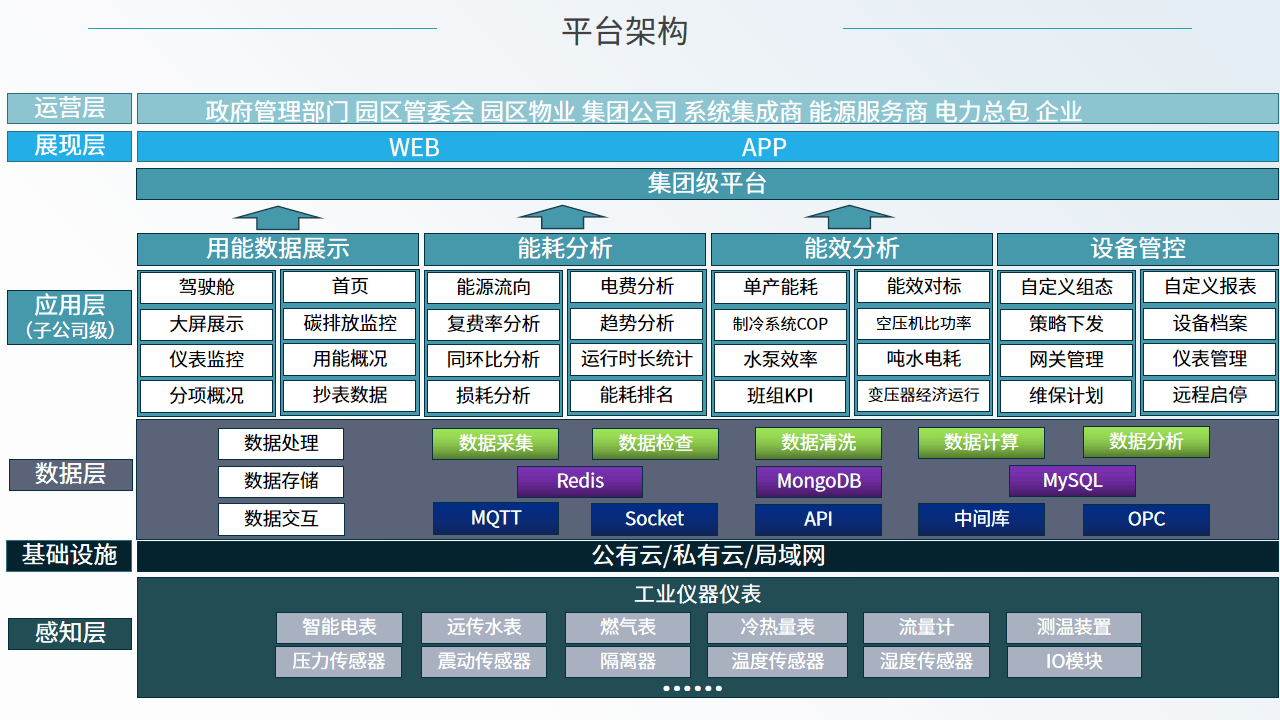The height and width of the screenshot is (720, 1280).
Task: Select the 集团级平台 bar
Action: 707,184
